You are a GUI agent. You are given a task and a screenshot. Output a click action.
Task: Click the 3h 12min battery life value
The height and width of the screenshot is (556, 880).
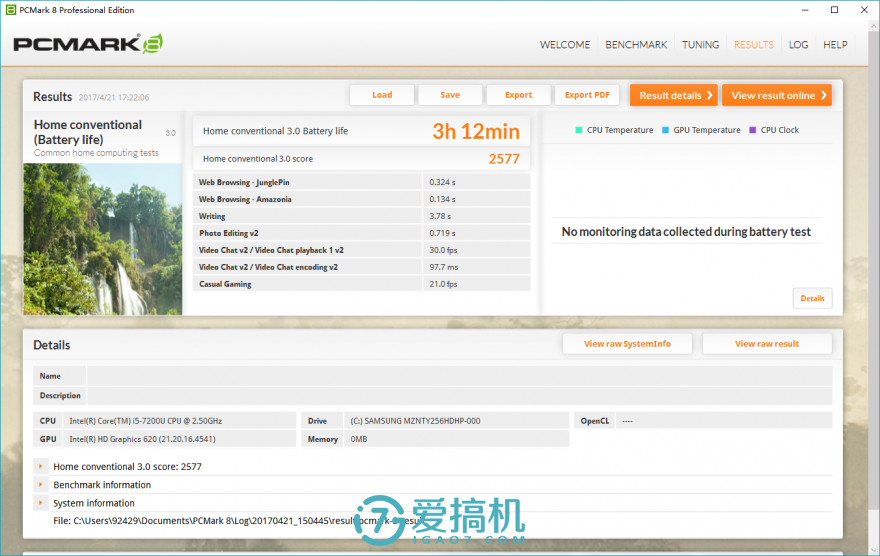476,131
